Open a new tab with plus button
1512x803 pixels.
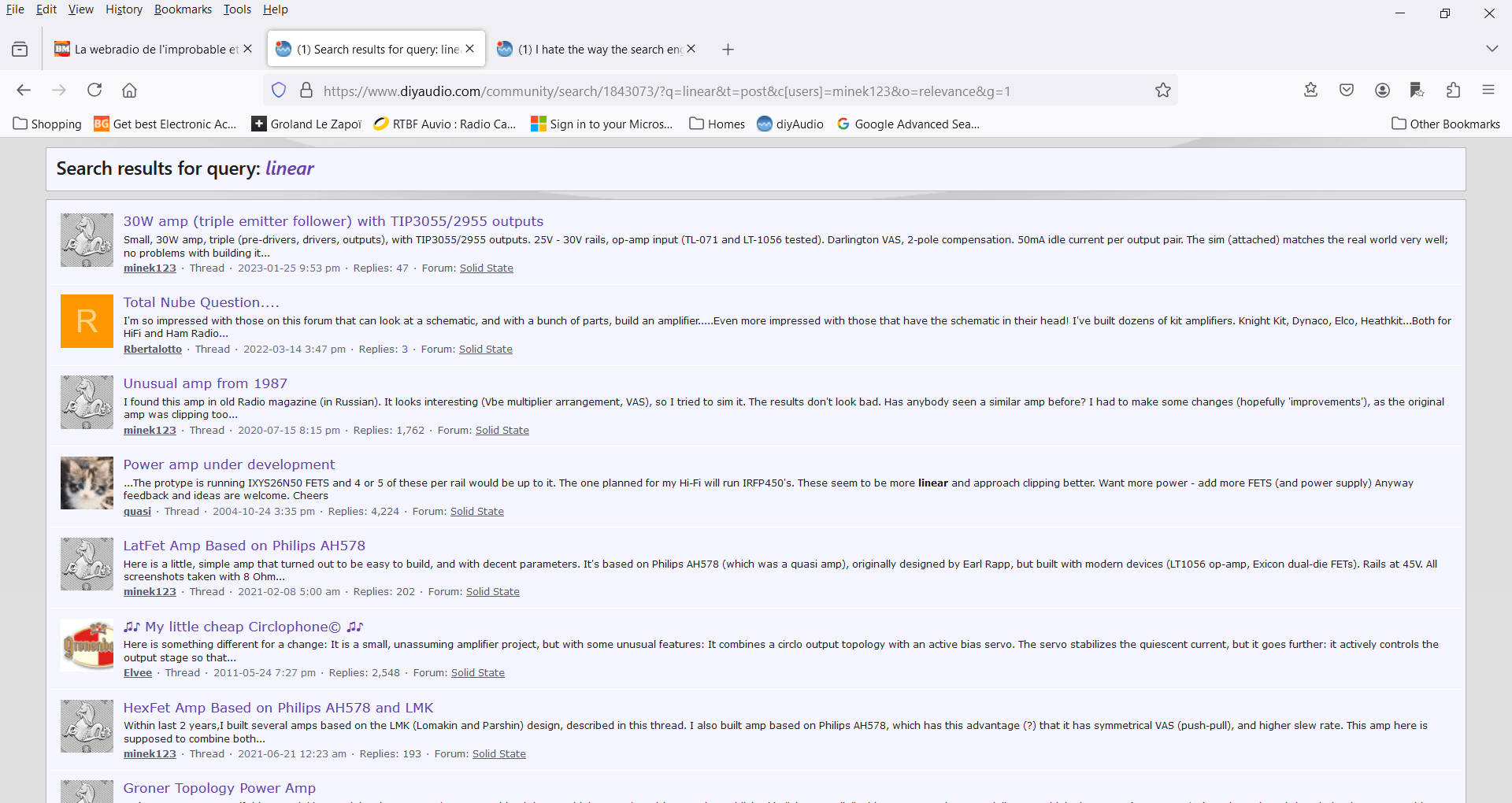coord(728,50)
